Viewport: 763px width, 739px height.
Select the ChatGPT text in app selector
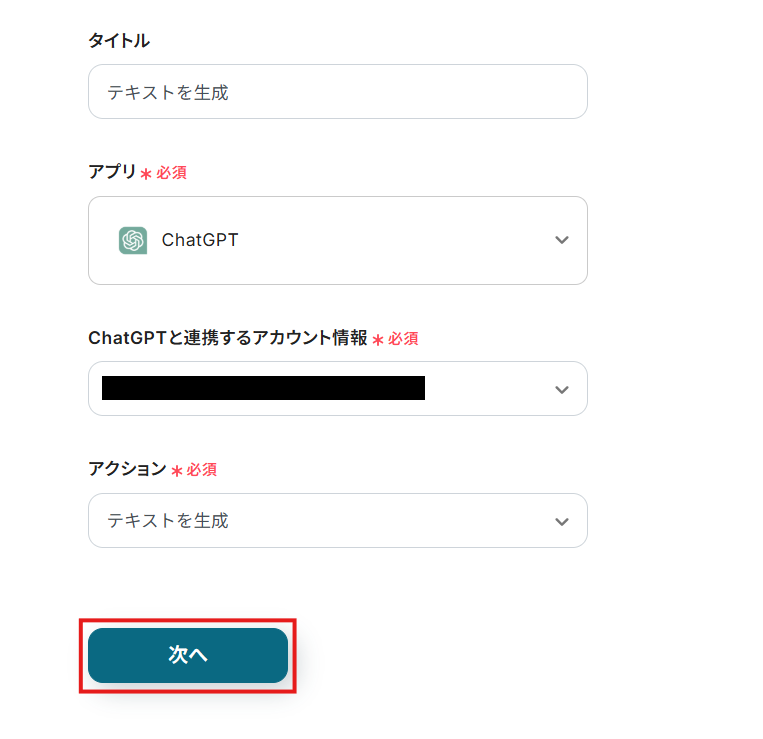[x=200, y=240]
